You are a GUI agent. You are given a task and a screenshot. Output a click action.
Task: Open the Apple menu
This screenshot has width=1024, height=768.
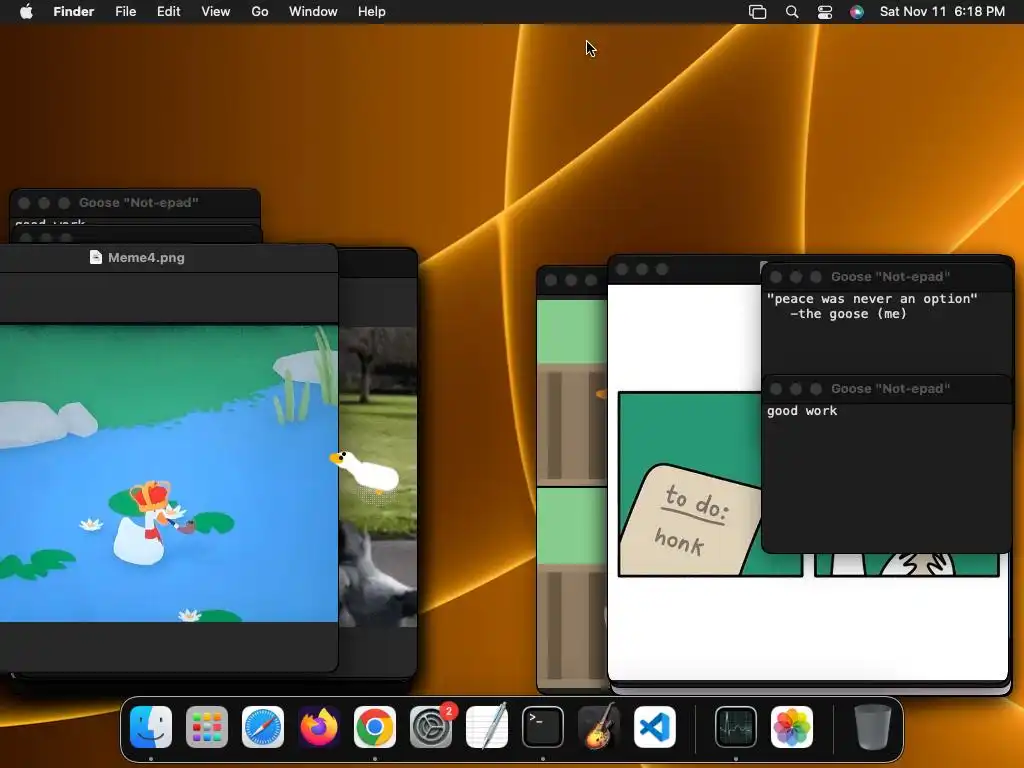[26, 12]
